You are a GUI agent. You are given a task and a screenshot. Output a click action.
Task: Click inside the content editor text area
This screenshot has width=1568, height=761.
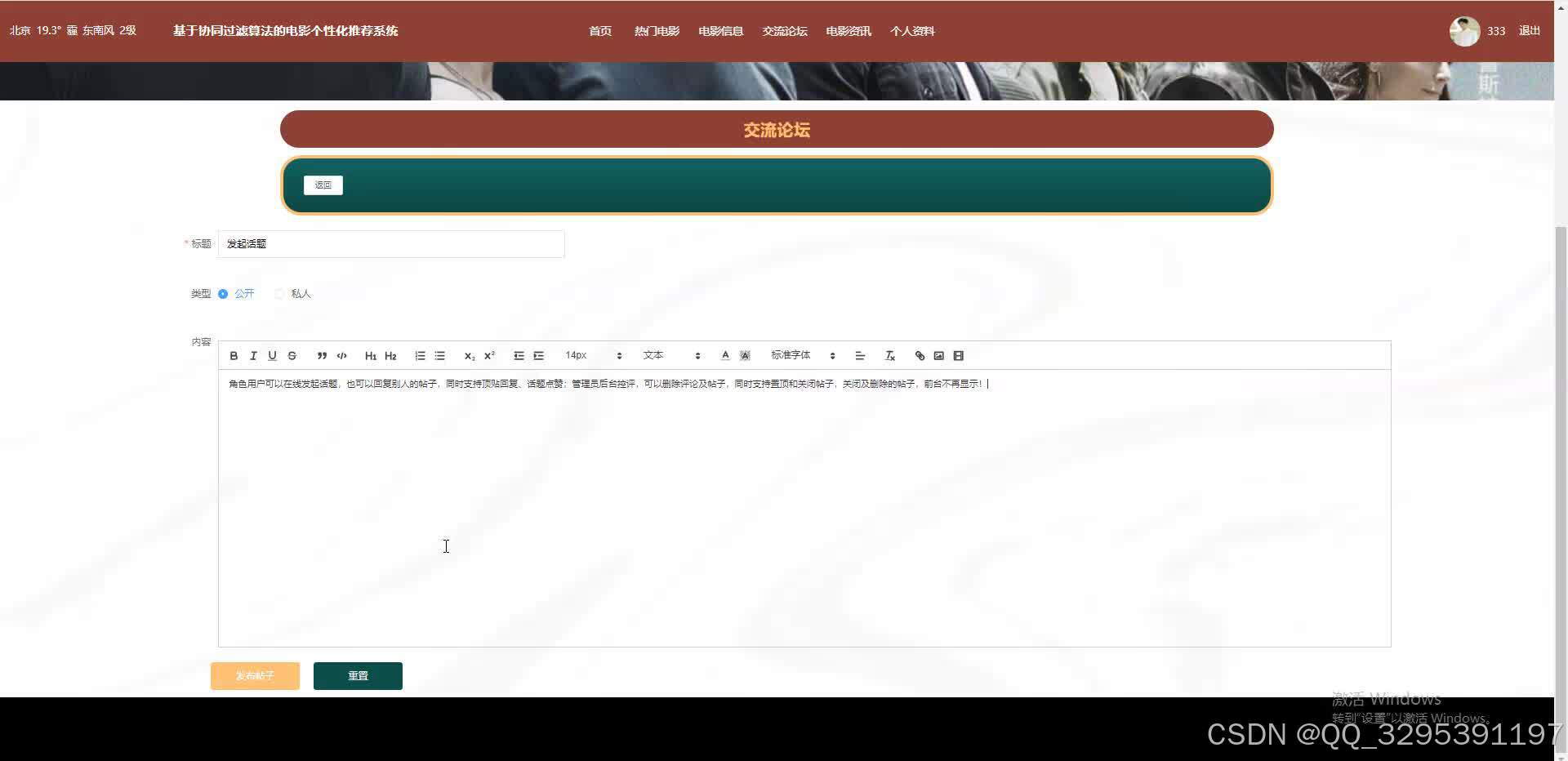pos(804,508)
